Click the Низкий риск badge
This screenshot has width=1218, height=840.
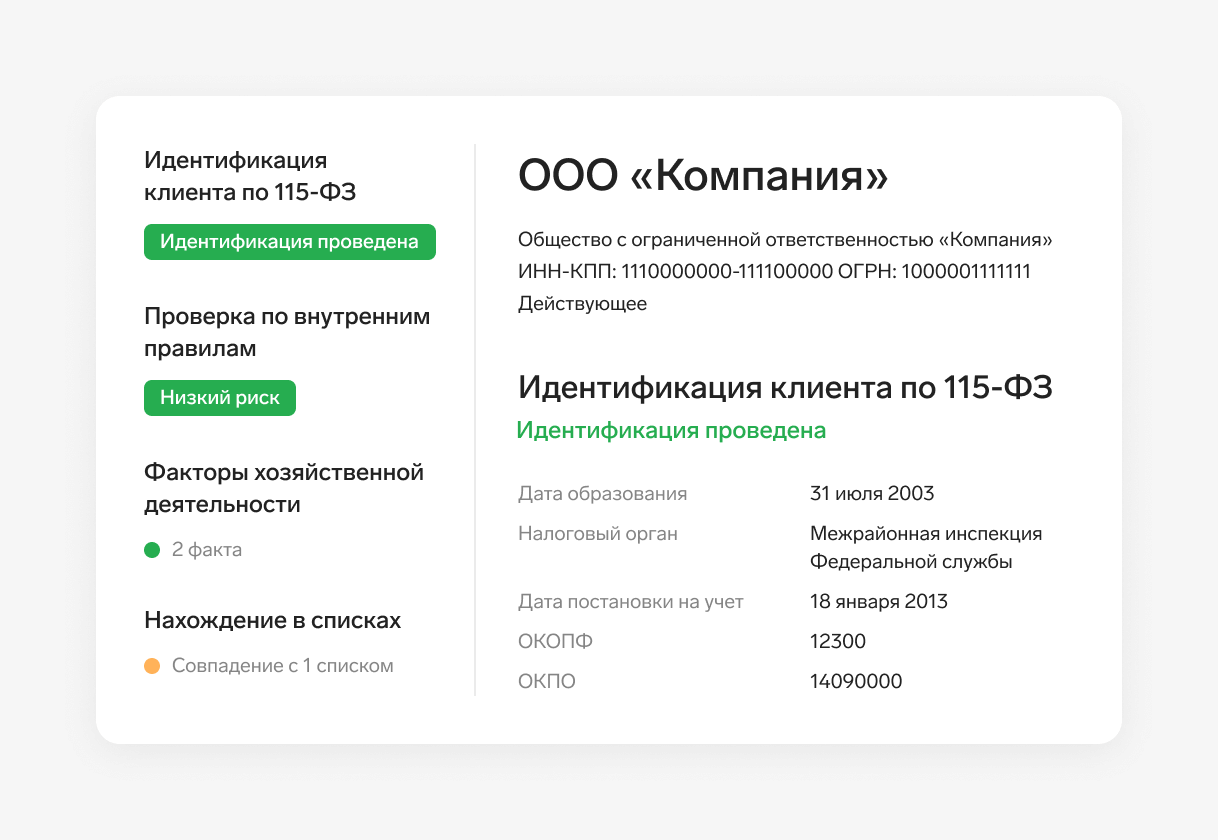pos(220,398)
